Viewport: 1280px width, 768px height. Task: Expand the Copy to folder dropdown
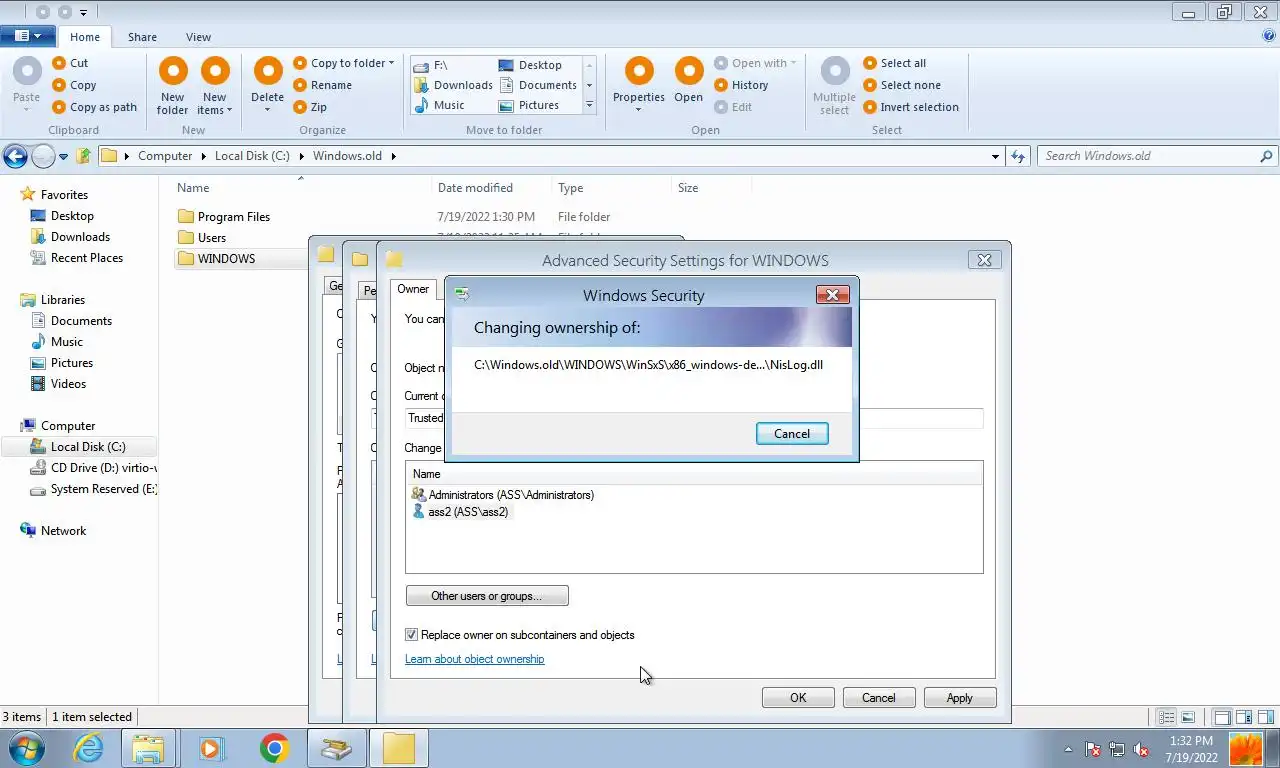coord(391,63)
